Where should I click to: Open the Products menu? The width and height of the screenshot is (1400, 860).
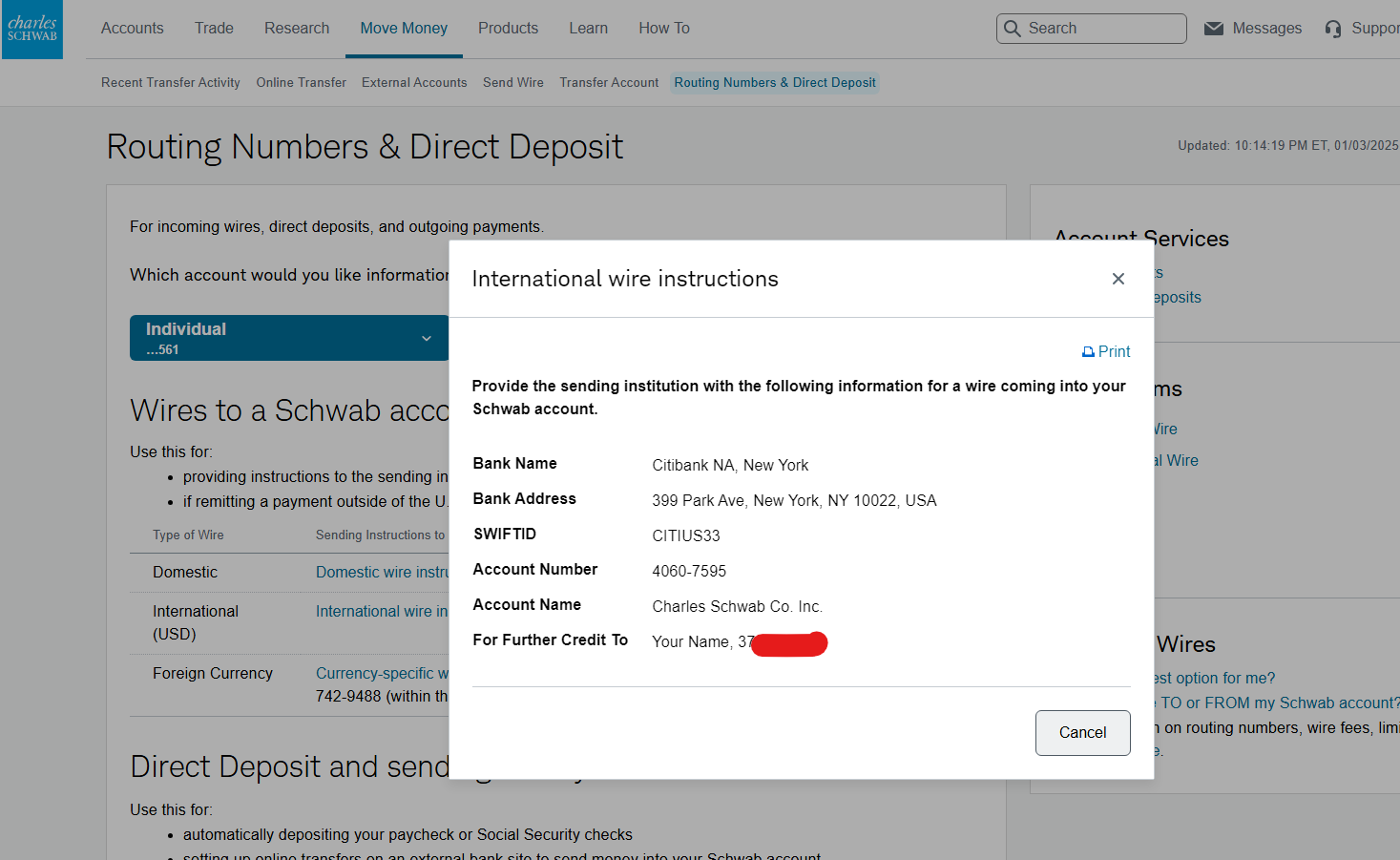(508, 29)
